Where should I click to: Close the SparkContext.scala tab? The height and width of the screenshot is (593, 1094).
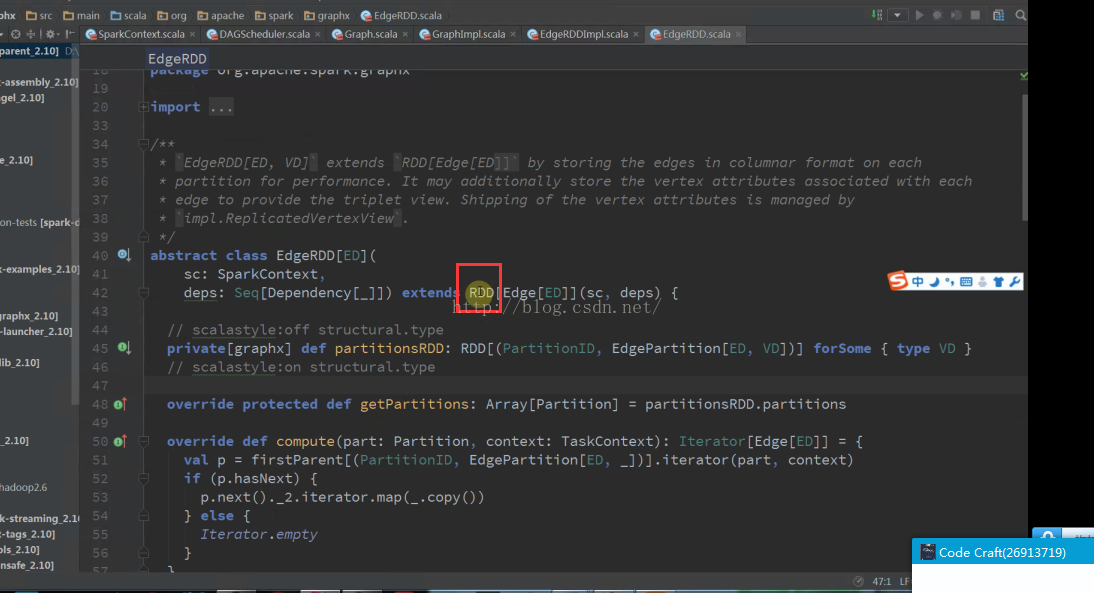(x=193, y=34)
